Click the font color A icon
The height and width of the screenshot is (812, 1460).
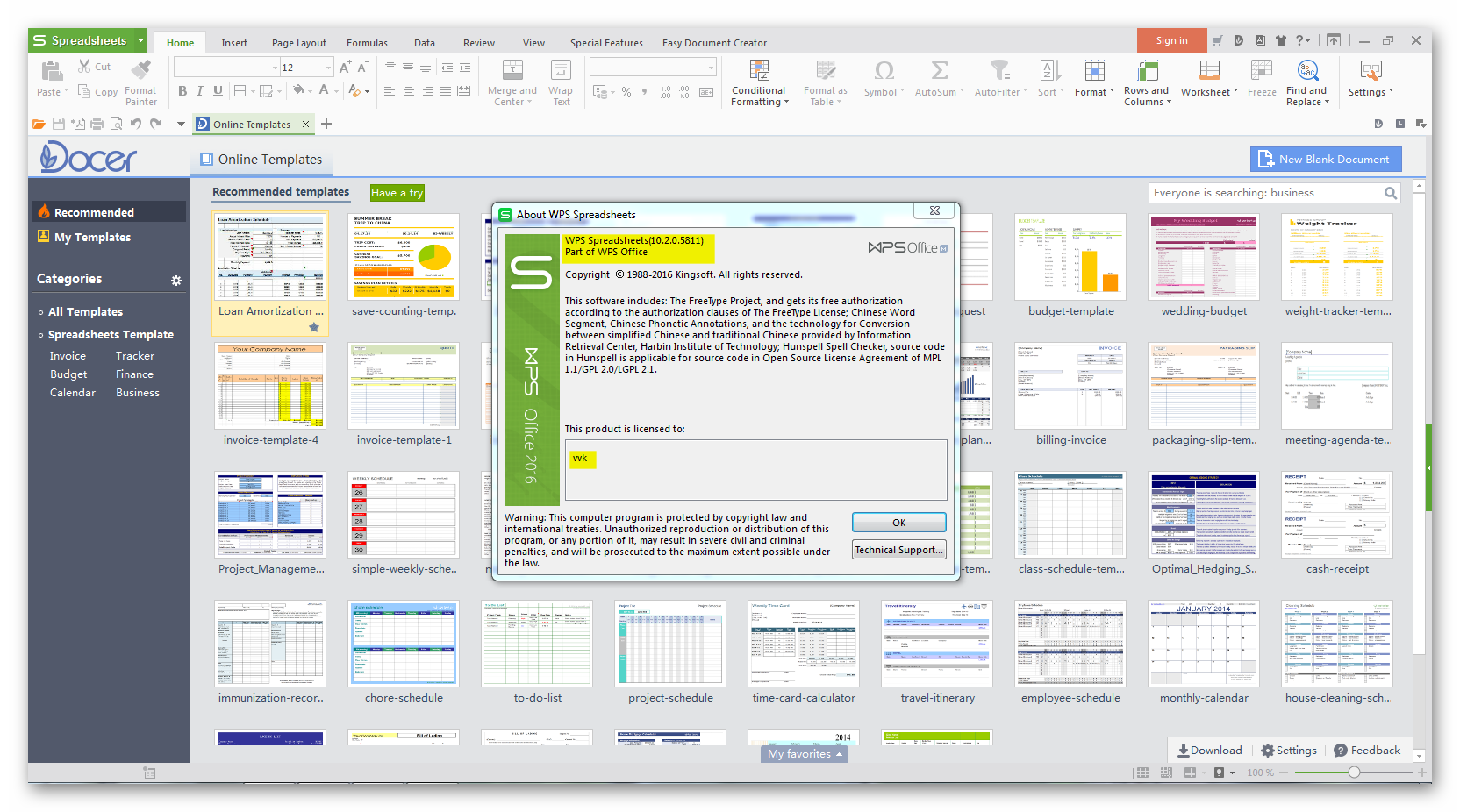pyautogui.click(x=324, y=89)
